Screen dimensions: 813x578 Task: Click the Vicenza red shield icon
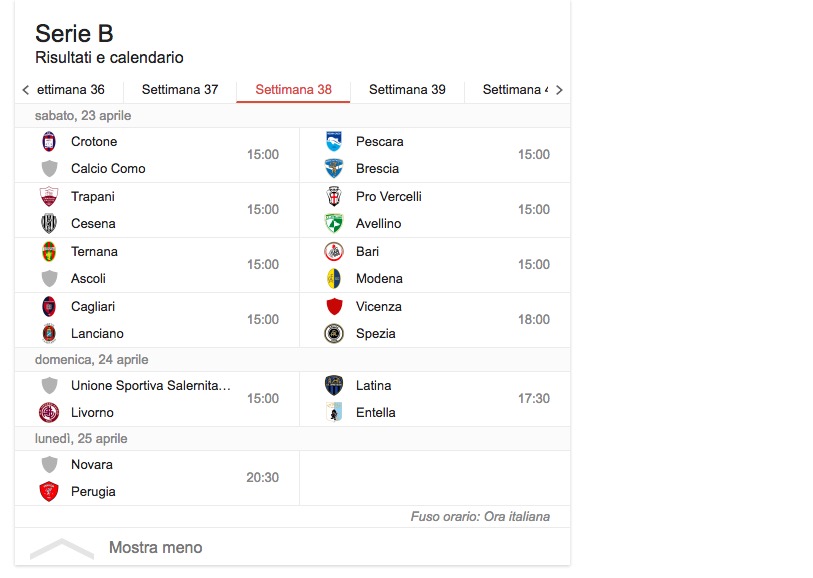[x=334, y=307]
